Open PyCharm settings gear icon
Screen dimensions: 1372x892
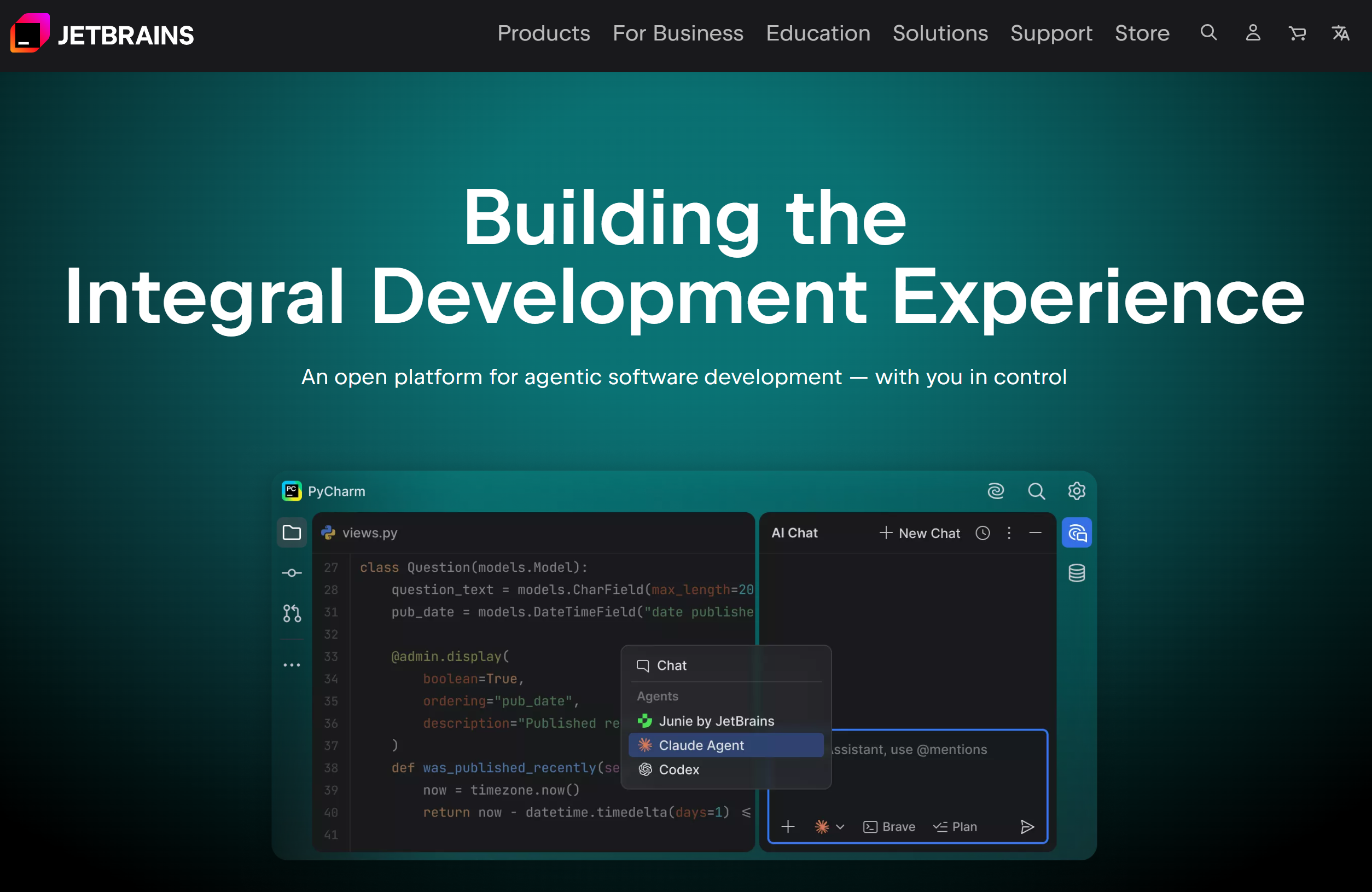[1076, 491]
